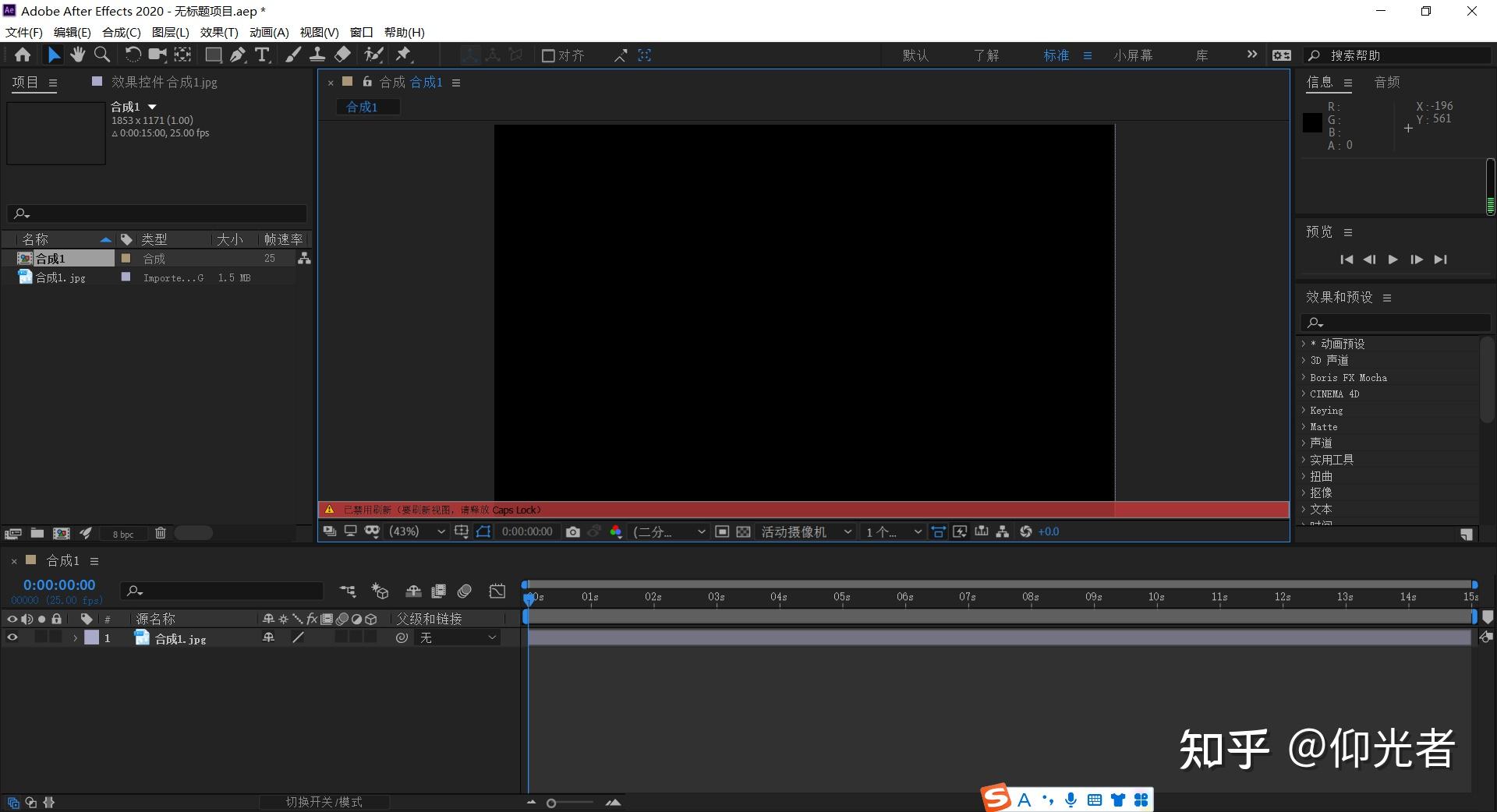Click the timeline zoom slider handle

[551, 803]
